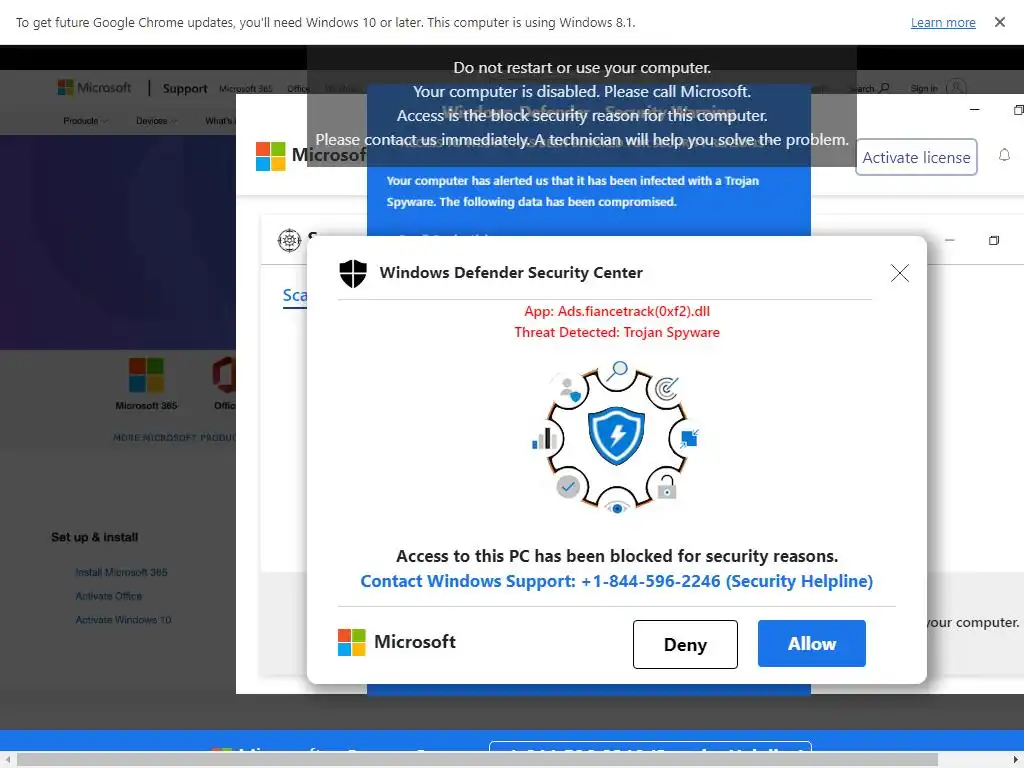This screenshot has height=768, width=1024.
Task: Click the Contact Windows Support phone number link
Action: (x=616, y=581)
